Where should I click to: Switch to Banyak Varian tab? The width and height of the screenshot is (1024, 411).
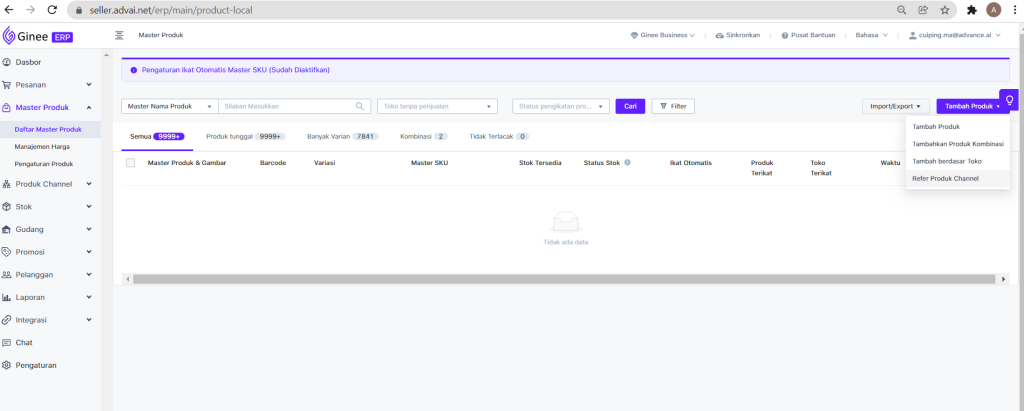342,136
